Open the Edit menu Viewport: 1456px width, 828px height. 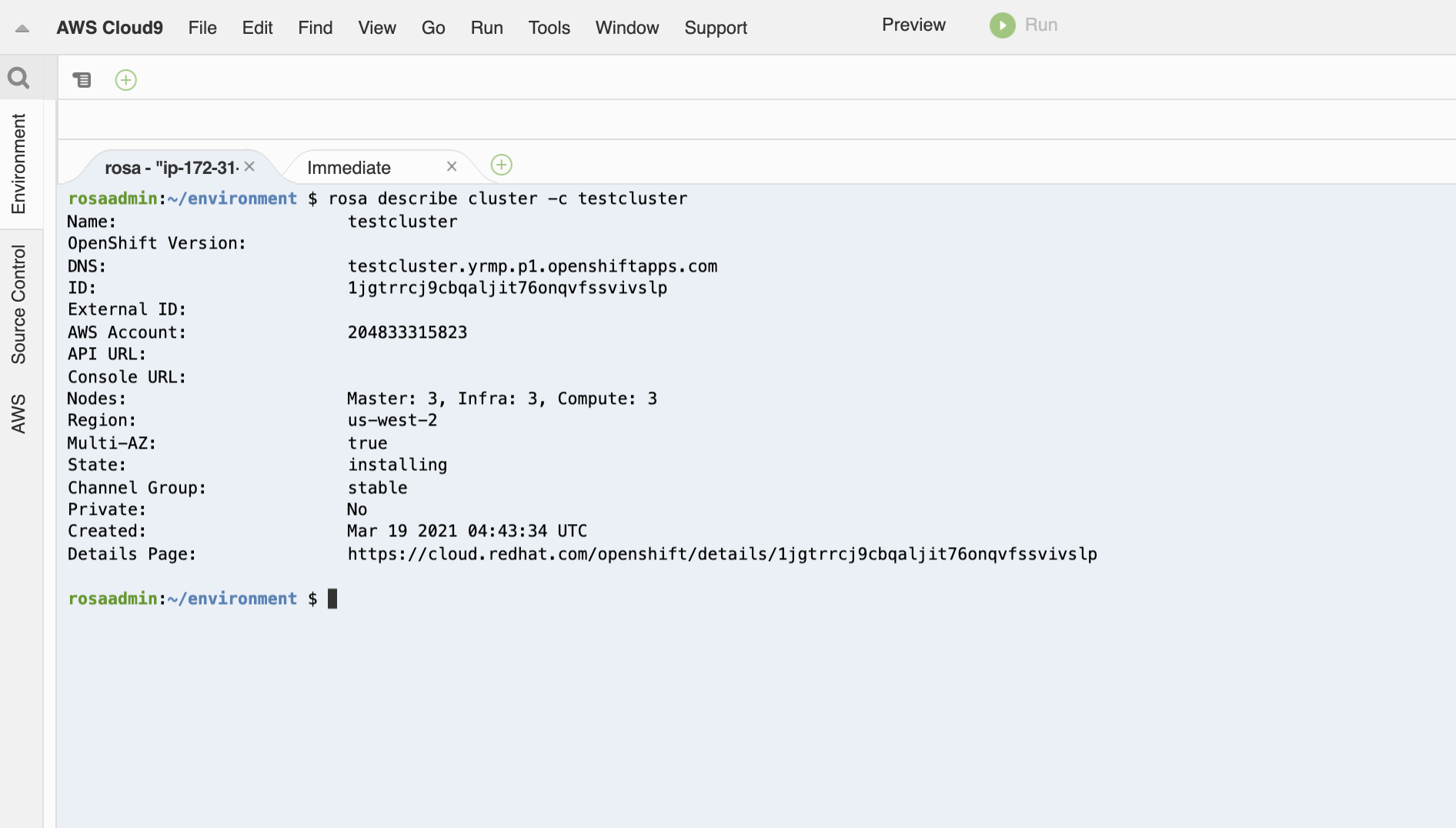257,28
